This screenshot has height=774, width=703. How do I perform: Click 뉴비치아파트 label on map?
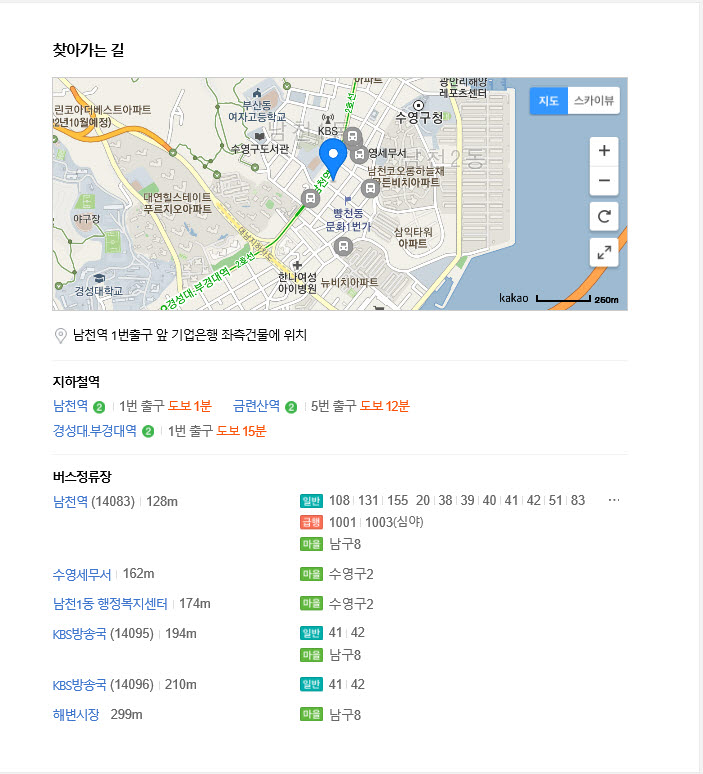tap(350, 282)
